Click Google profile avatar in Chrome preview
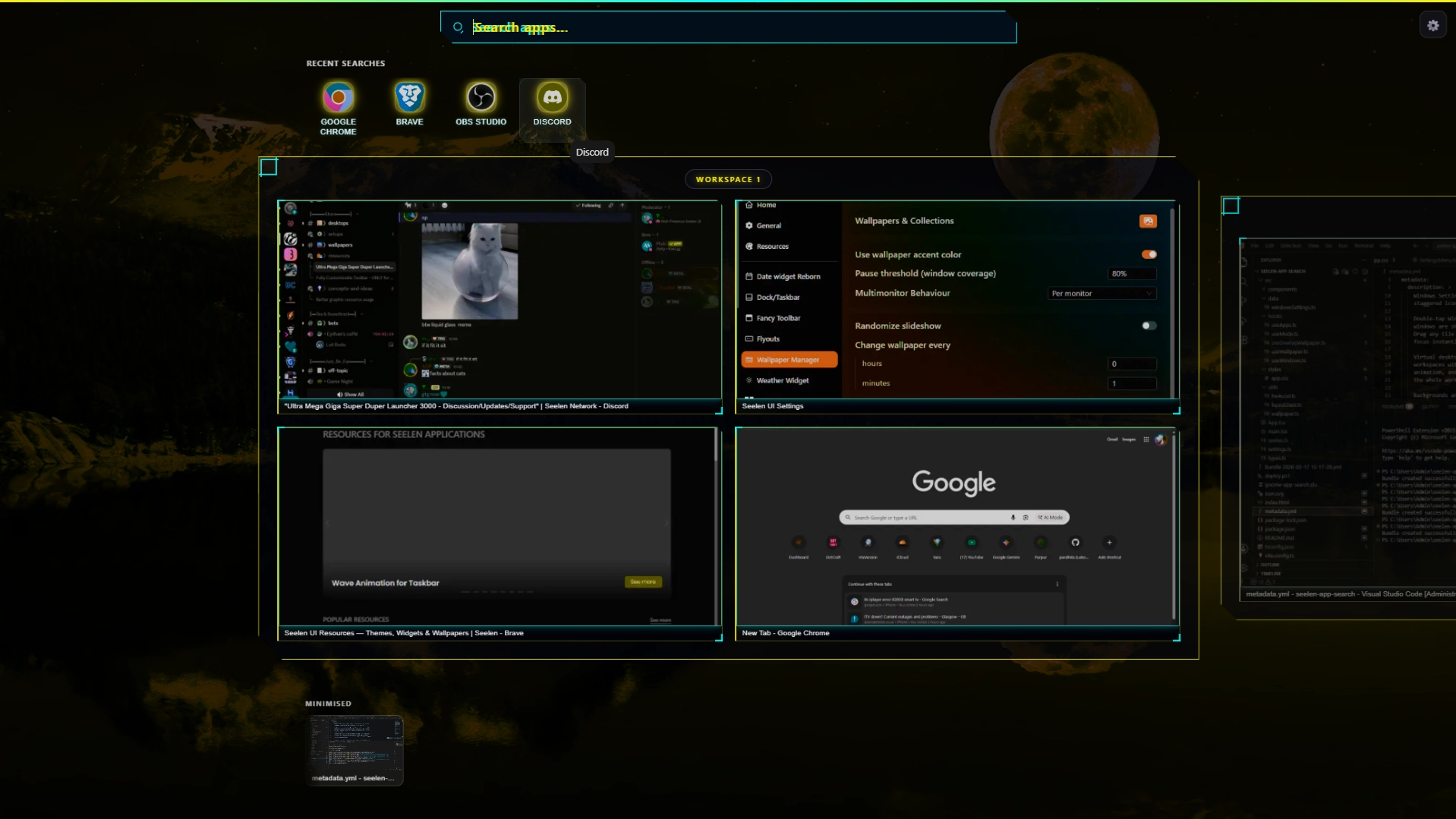The height and width of the screenshot is (819, 1456). pyautogui.click(x=1160, y=439)
